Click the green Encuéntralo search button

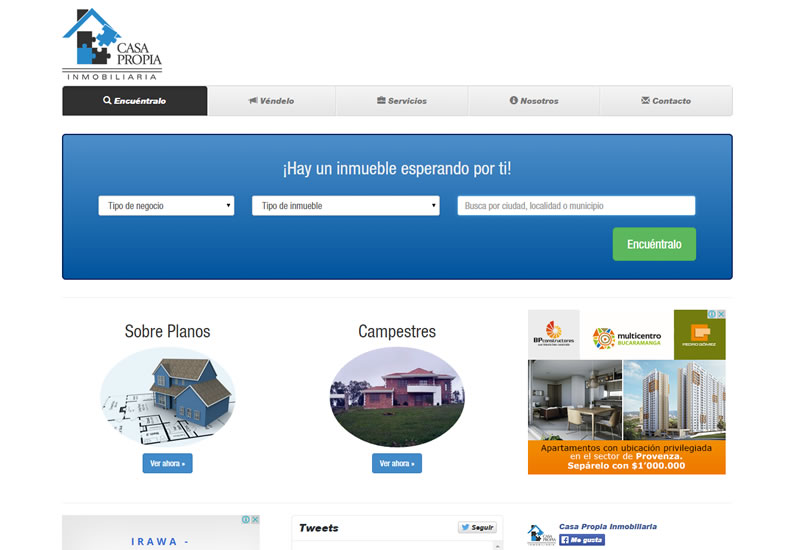[x=654, y=244]
